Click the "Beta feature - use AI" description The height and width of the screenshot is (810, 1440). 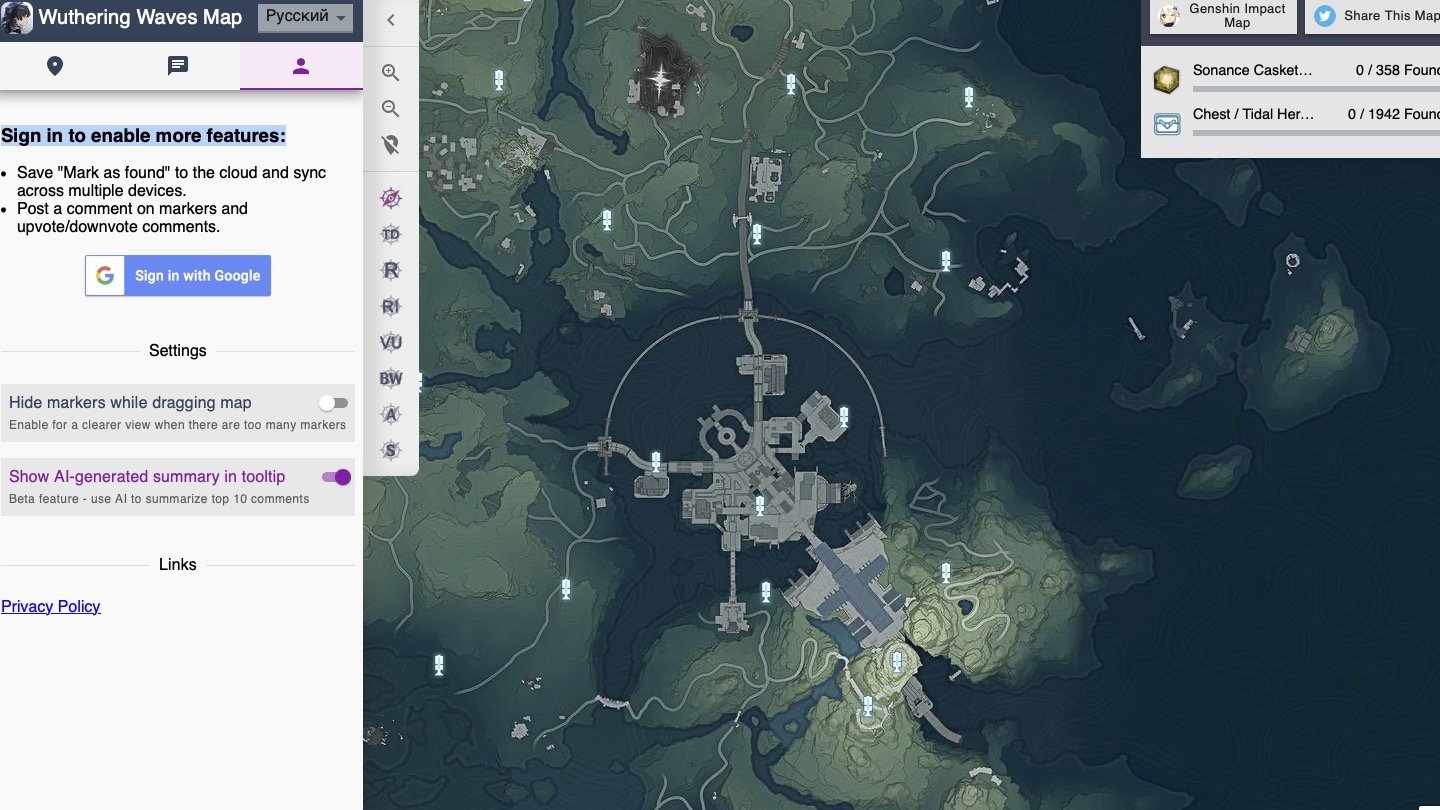click(159, 499)
